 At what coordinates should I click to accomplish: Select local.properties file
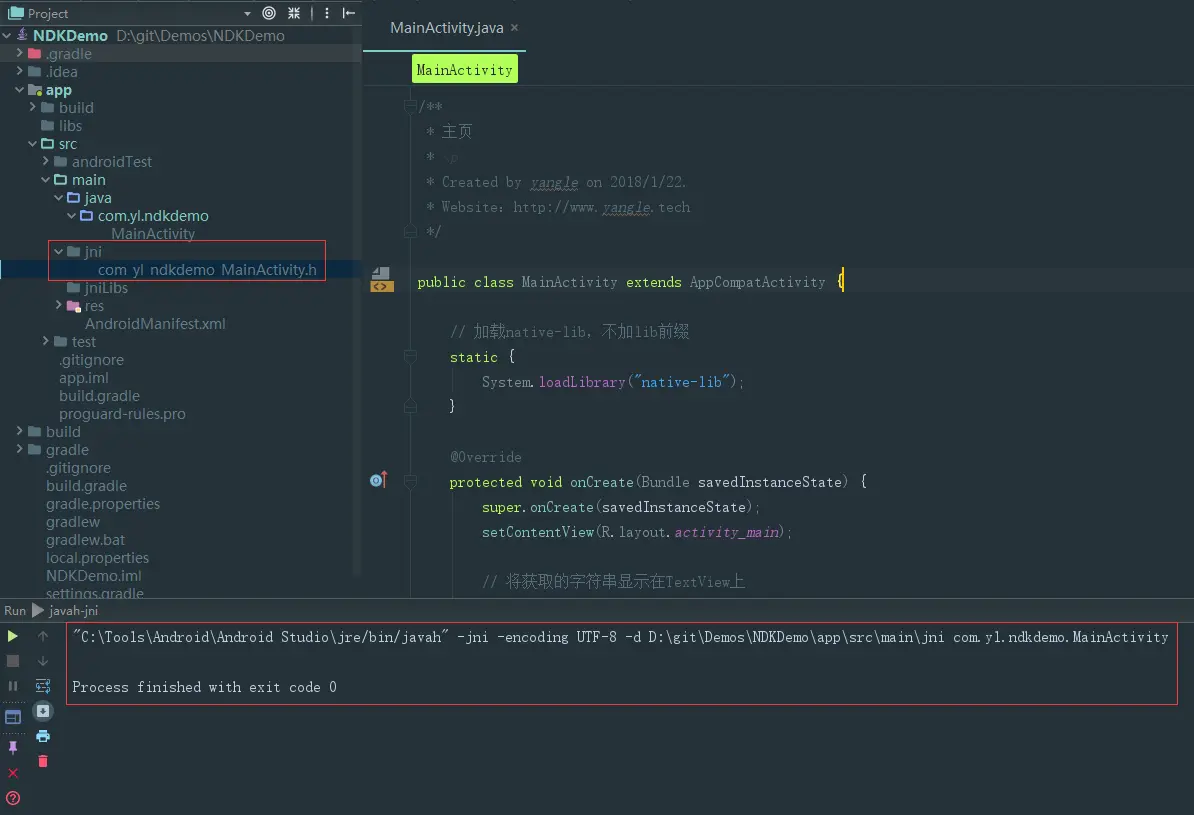97,558
